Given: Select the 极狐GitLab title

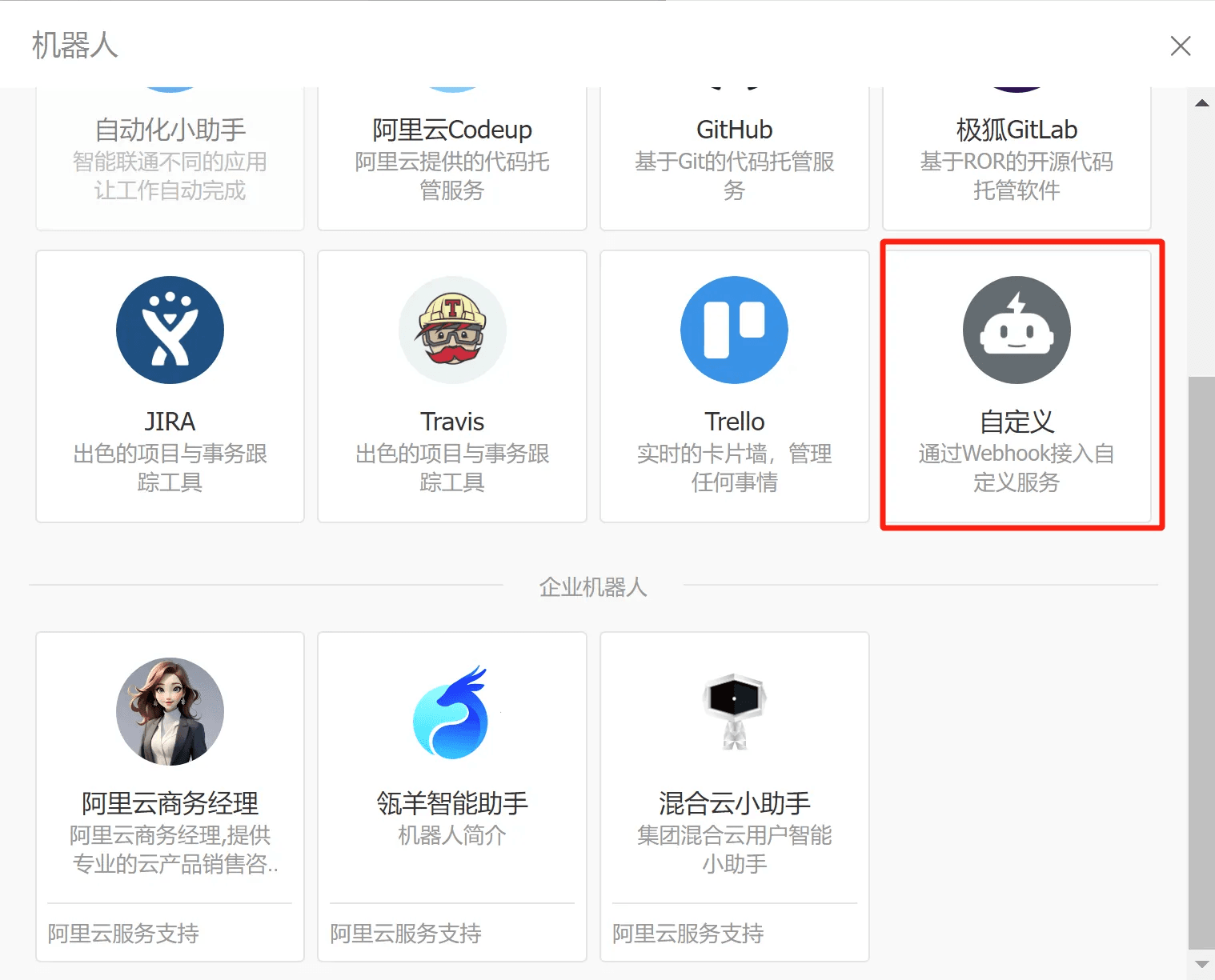Looking at the screenshot, I should click(x=1017, y=130).
